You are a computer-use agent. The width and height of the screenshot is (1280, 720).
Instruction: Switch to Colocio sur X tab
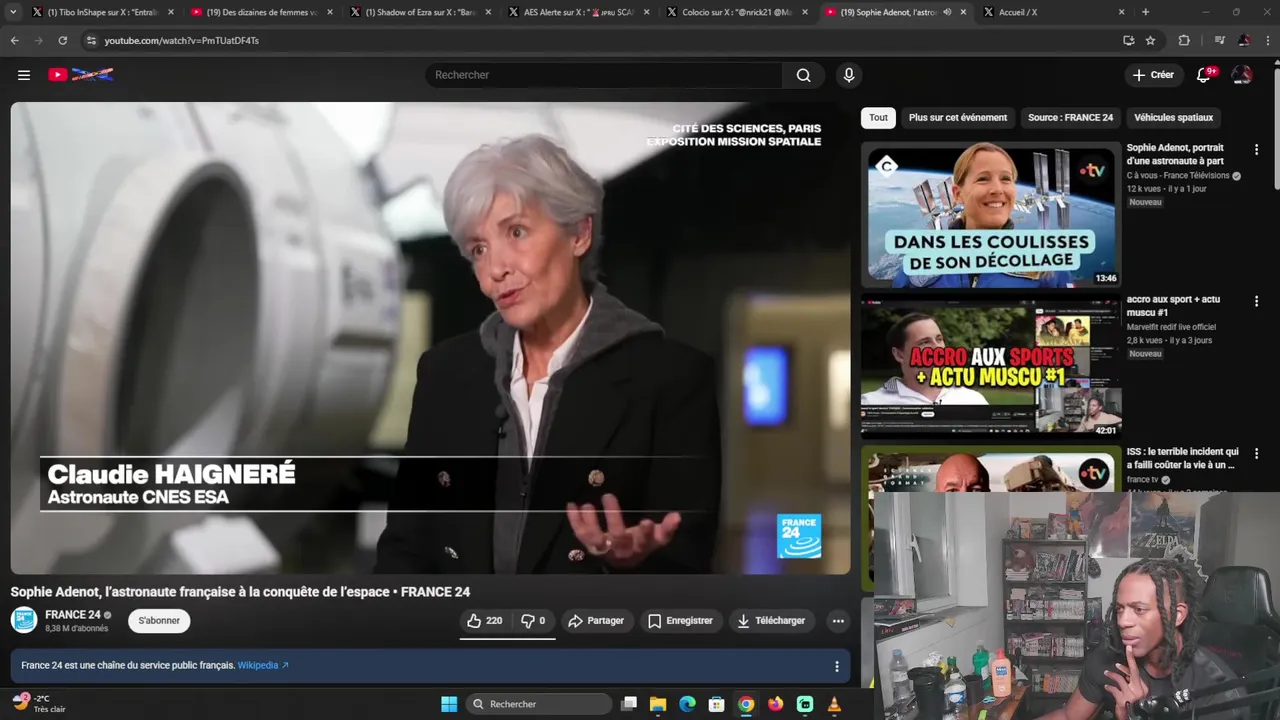click(737, 12)
